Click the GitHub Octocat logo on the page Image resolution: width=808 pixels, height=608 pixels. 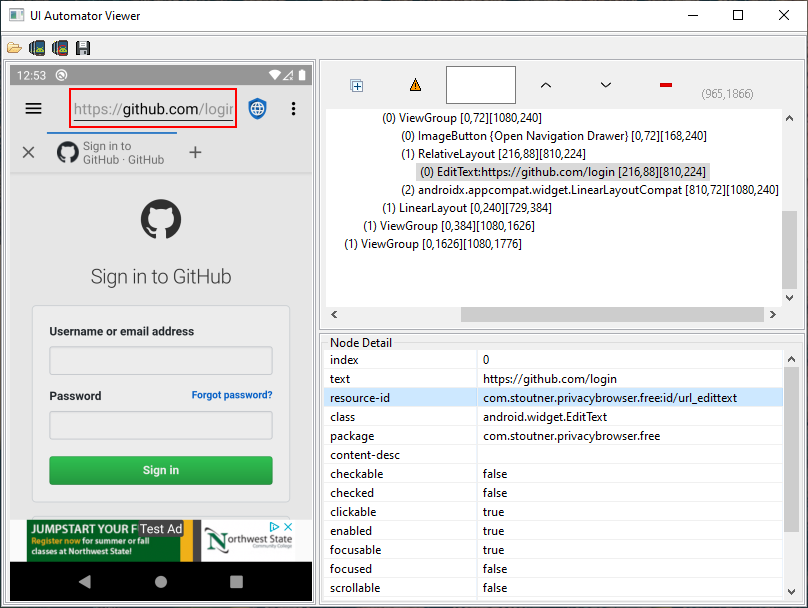point(161,219)
